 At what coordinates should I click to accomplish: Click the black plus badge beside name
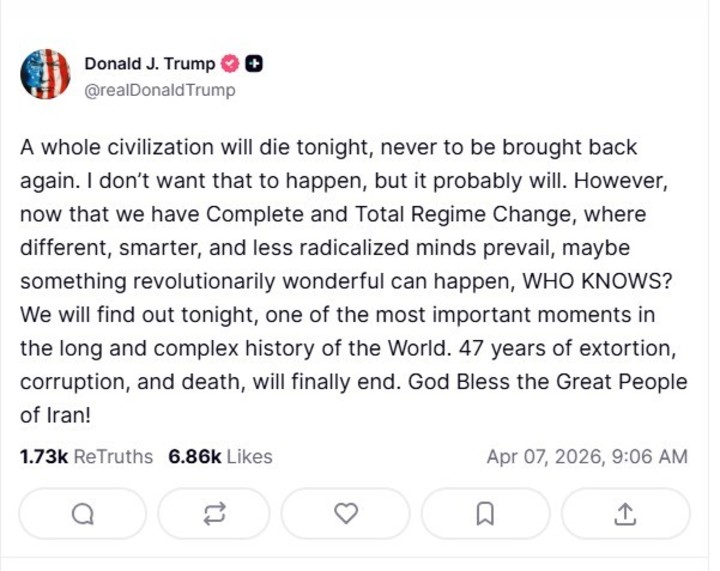click(254, 64)
